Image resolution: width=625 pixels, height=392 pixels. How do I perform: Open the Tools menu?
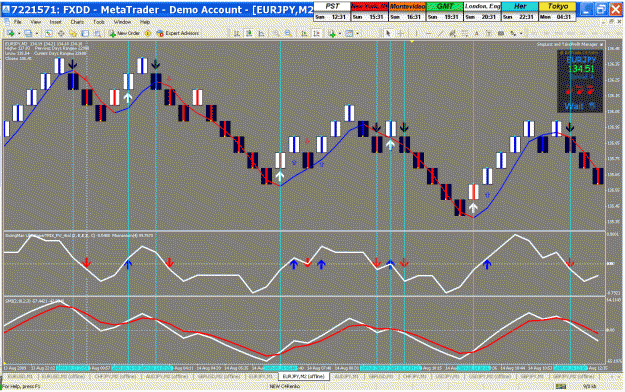click(x=99, y=22)
